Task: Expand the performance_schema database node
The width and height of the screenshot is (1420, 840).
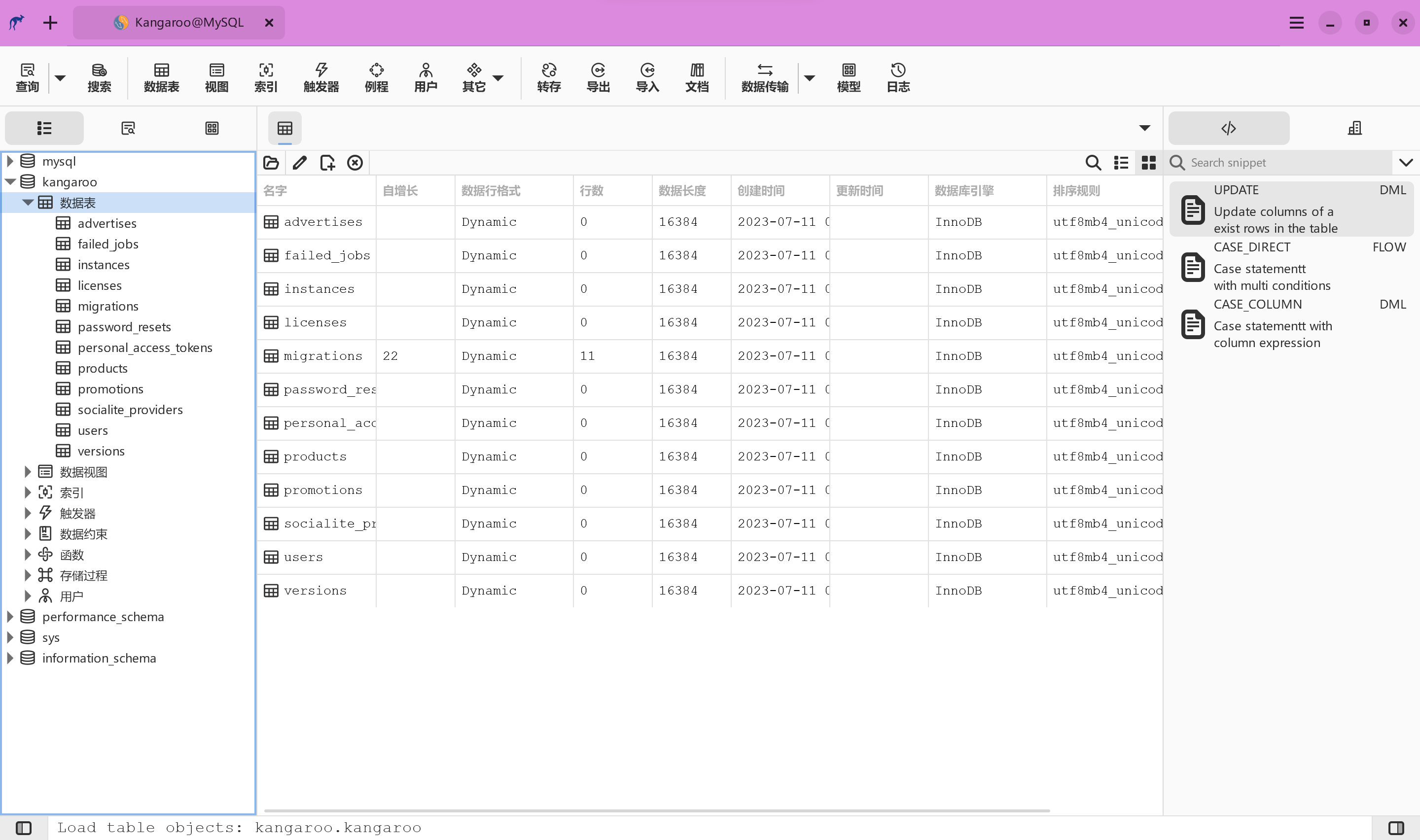Action: (x=11, y=616)
